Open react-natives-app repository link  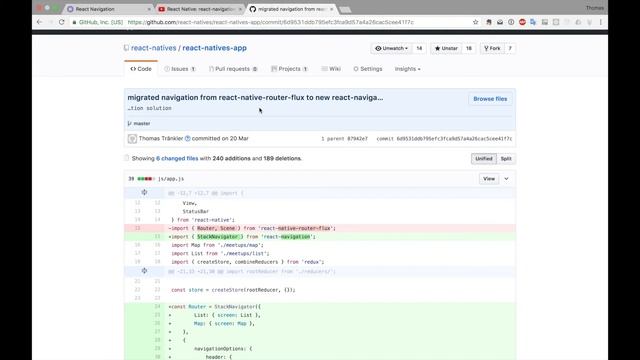214,48
